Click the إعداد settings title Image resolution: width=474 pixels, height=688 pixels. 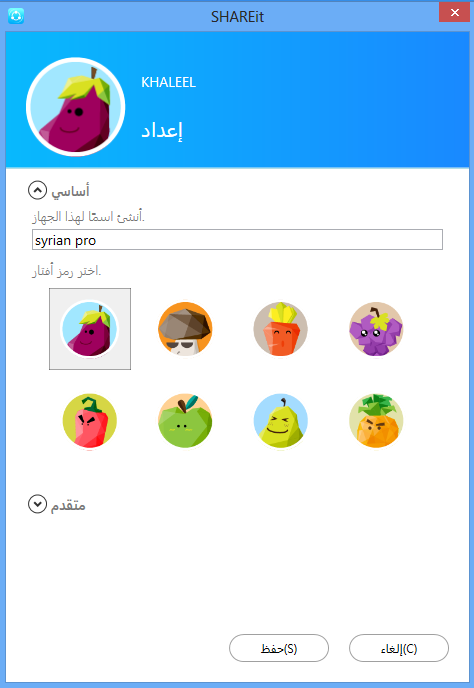point(162,130)
